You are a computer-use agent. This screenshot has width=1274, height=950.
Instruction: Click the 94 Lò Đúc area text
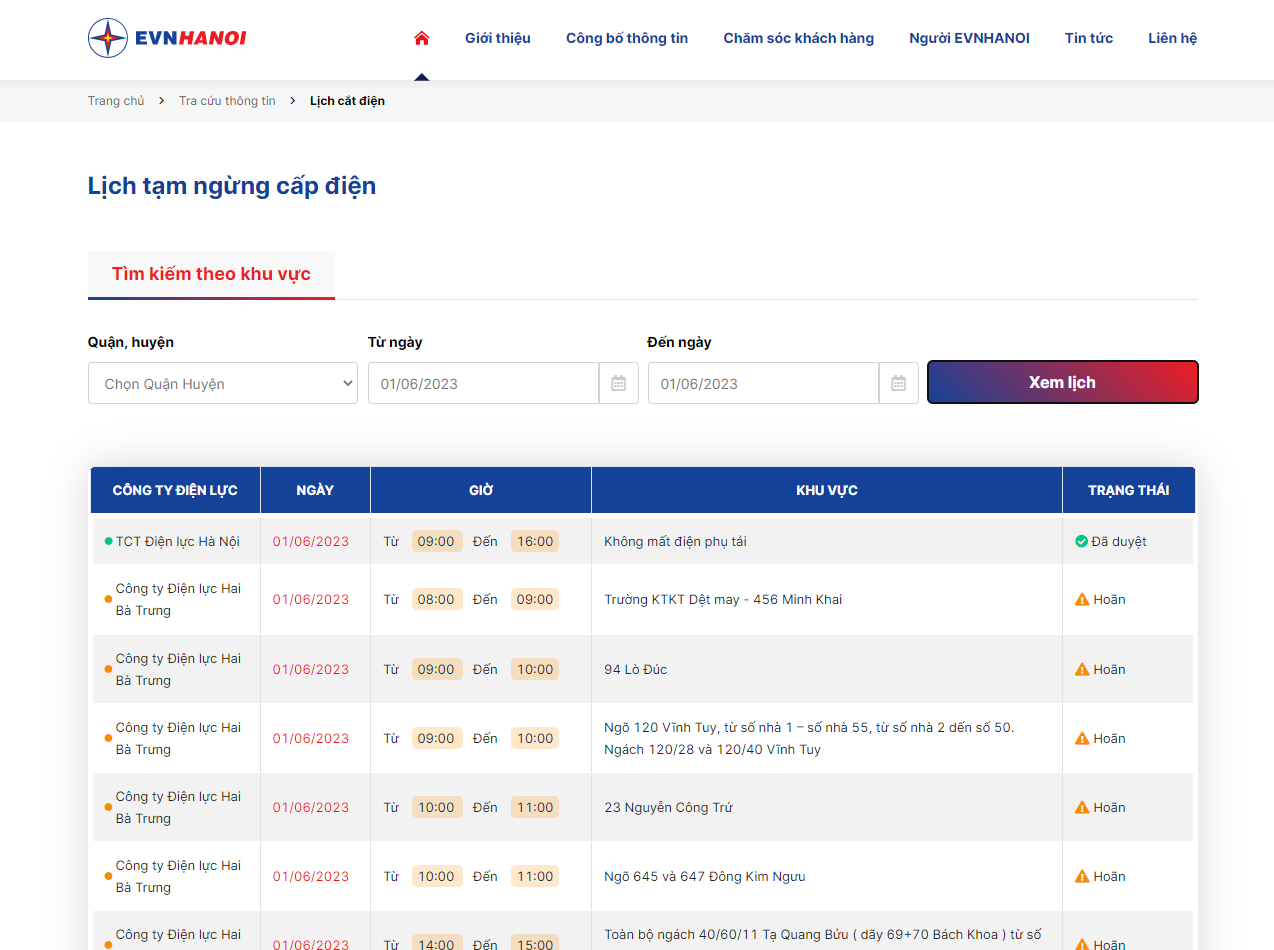[636, 669]
